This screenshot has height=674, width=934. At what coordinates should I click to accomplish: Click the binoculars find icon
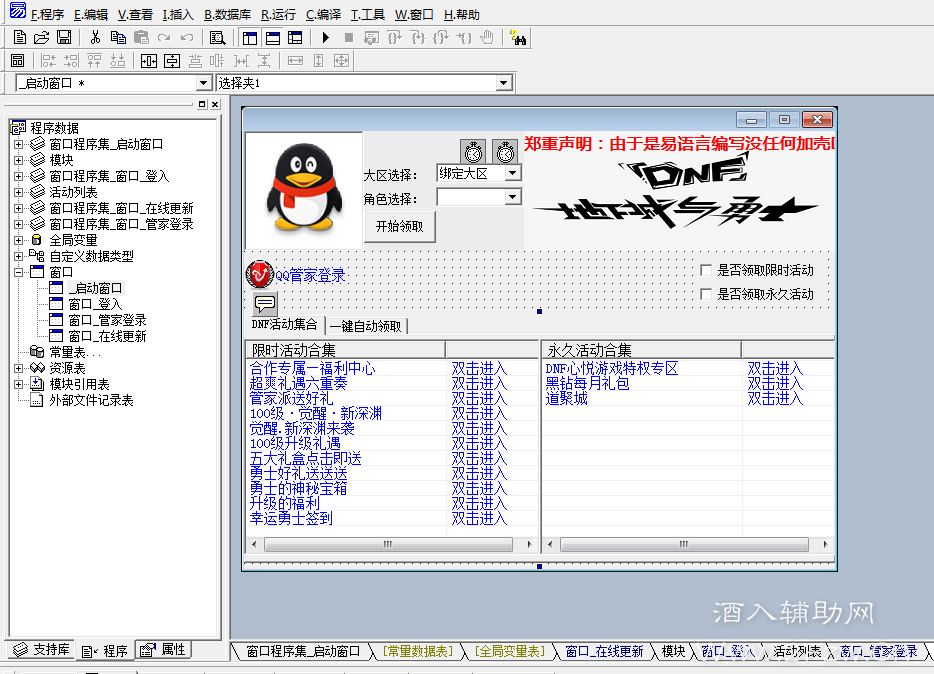click(518, 38)
